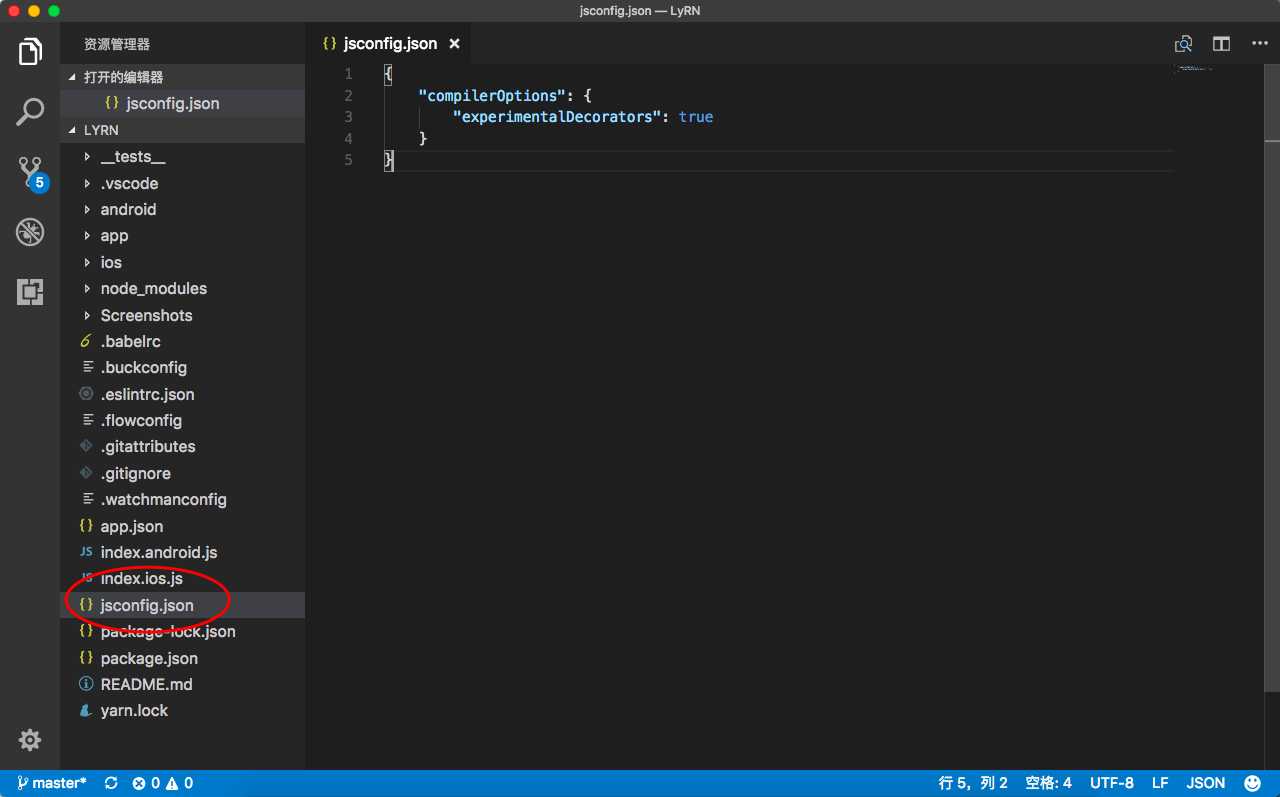Viewport: 1280px width, 797px height.
Task: Open the Search view icon
Action: [30, 112]
